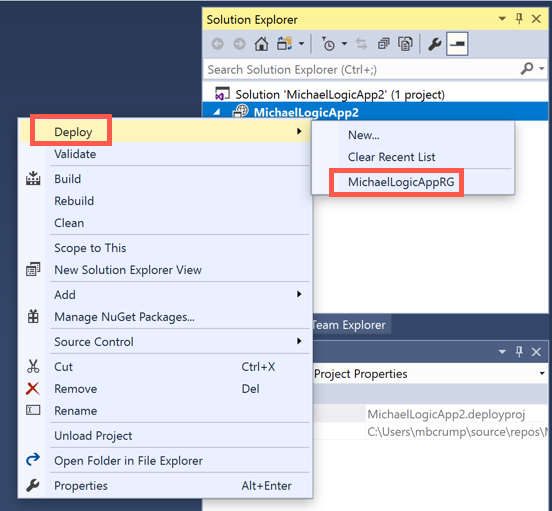The height and width of the screenshot is (511, 552).
Task: Click the Forward navigation icon in Solution Explorer
Action: coord(239,44)
